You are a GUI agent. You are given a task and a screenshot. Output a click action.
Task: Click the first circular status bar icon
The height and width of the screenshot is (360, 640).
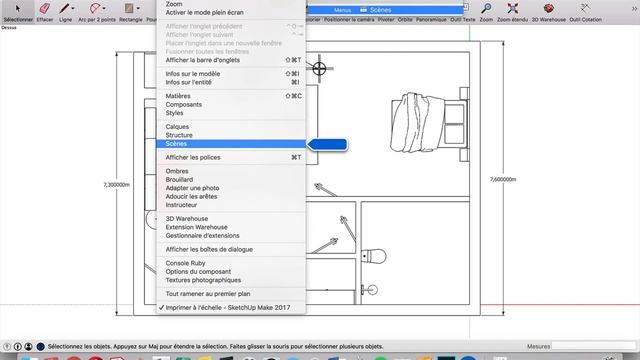(7, 346)
